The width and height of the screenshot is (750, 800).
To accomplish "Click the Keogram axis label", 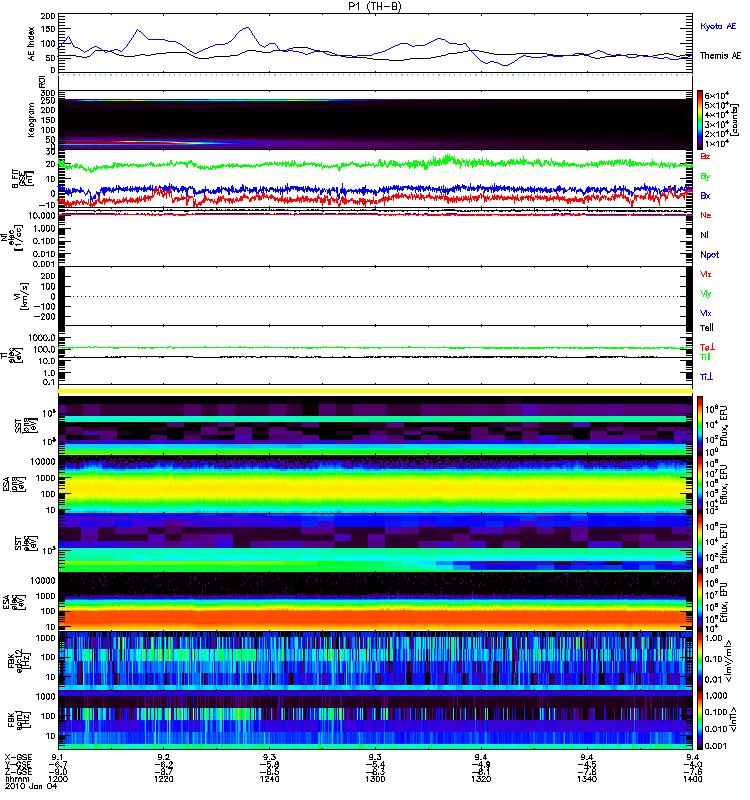I will point(31,120).
